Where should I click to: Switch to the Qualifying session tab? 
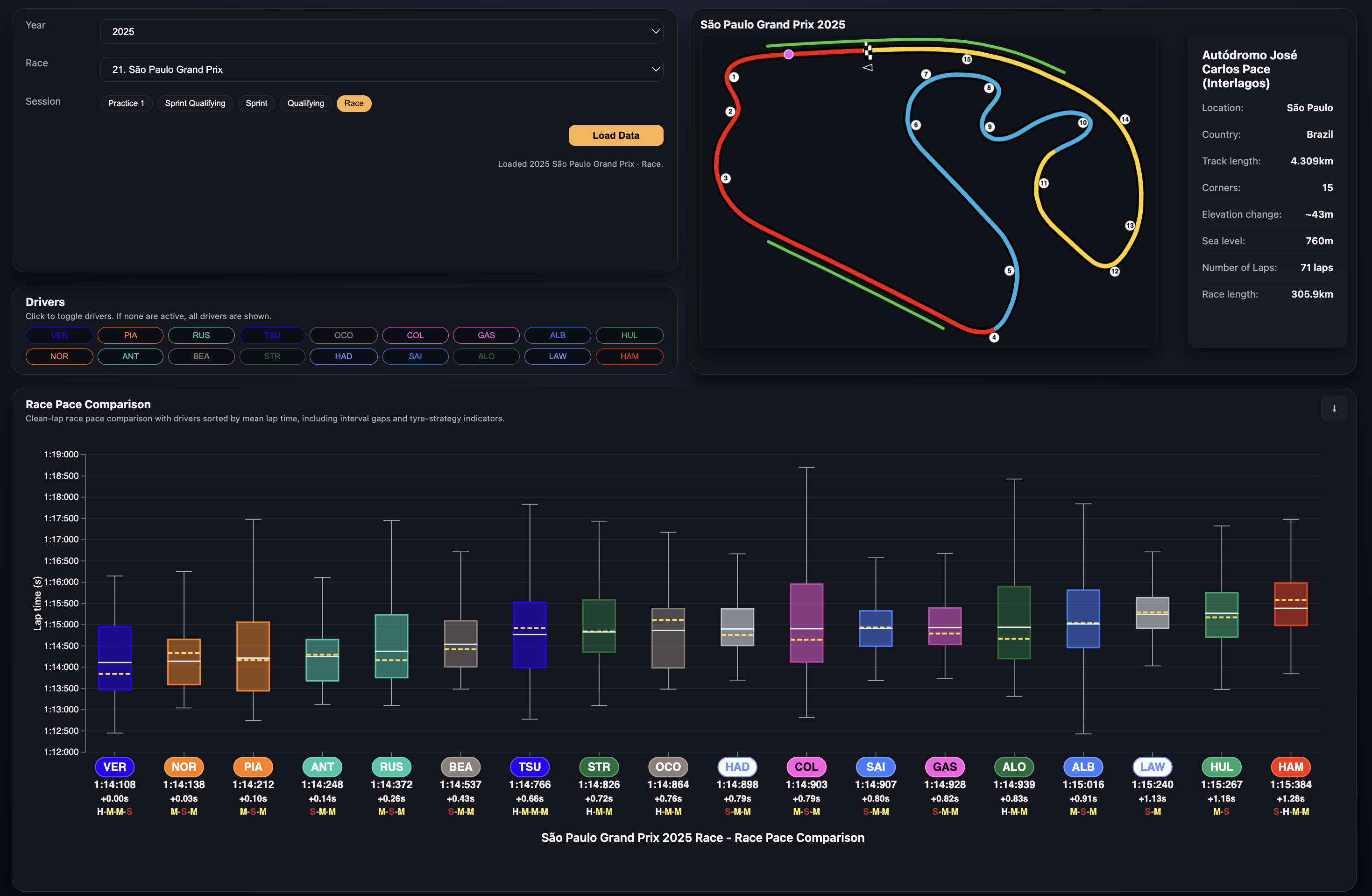tap(305, 103)
